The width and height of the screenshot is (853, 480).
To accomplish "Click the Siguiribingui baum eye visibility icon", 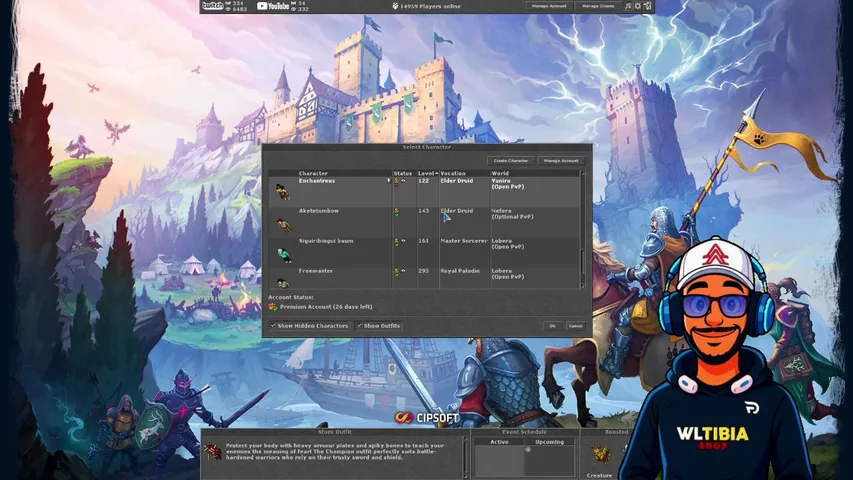I will pyautogui.click(x=404, y=241).
